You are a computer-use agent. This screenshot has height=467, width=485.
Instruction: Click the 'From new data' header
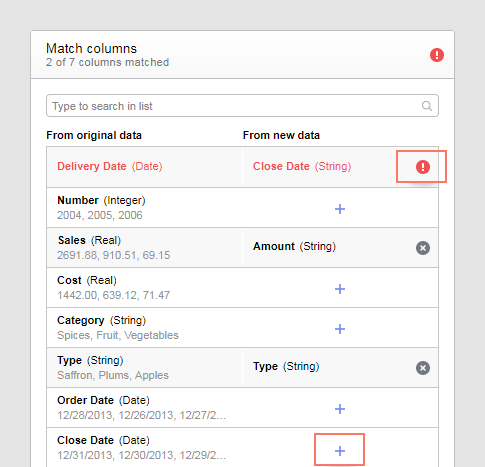click(281, 135)
